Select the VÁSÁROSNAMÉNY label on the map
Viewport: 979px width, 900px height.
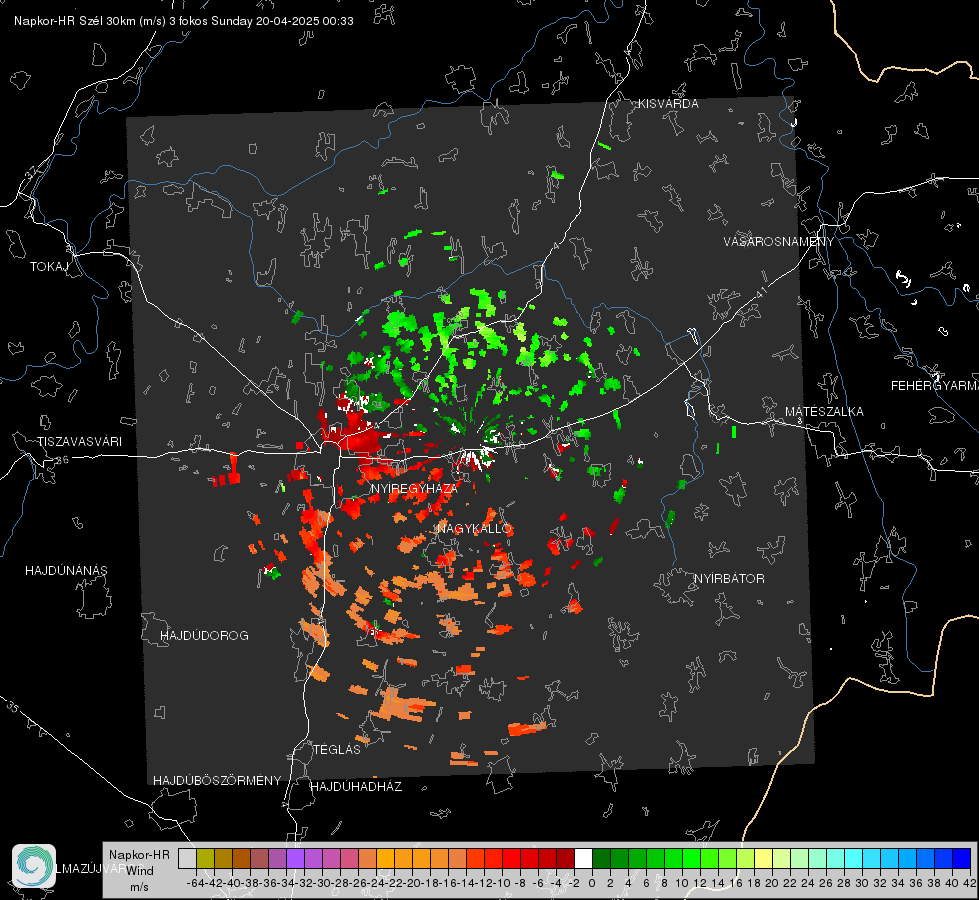coord(778,242)
